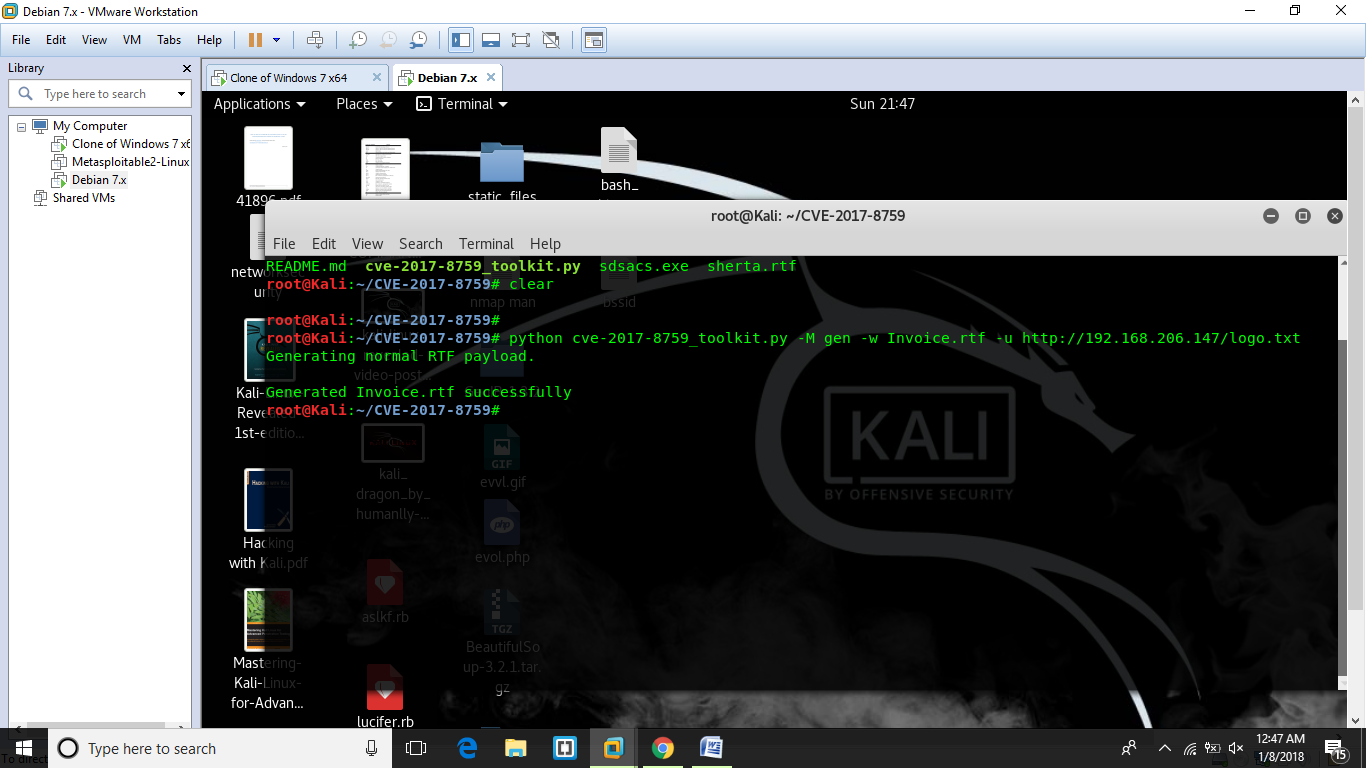This screenshot has width=1366, height=768.
Task: Pause the virtual machine with the suspend button
Action: (255, 40)
